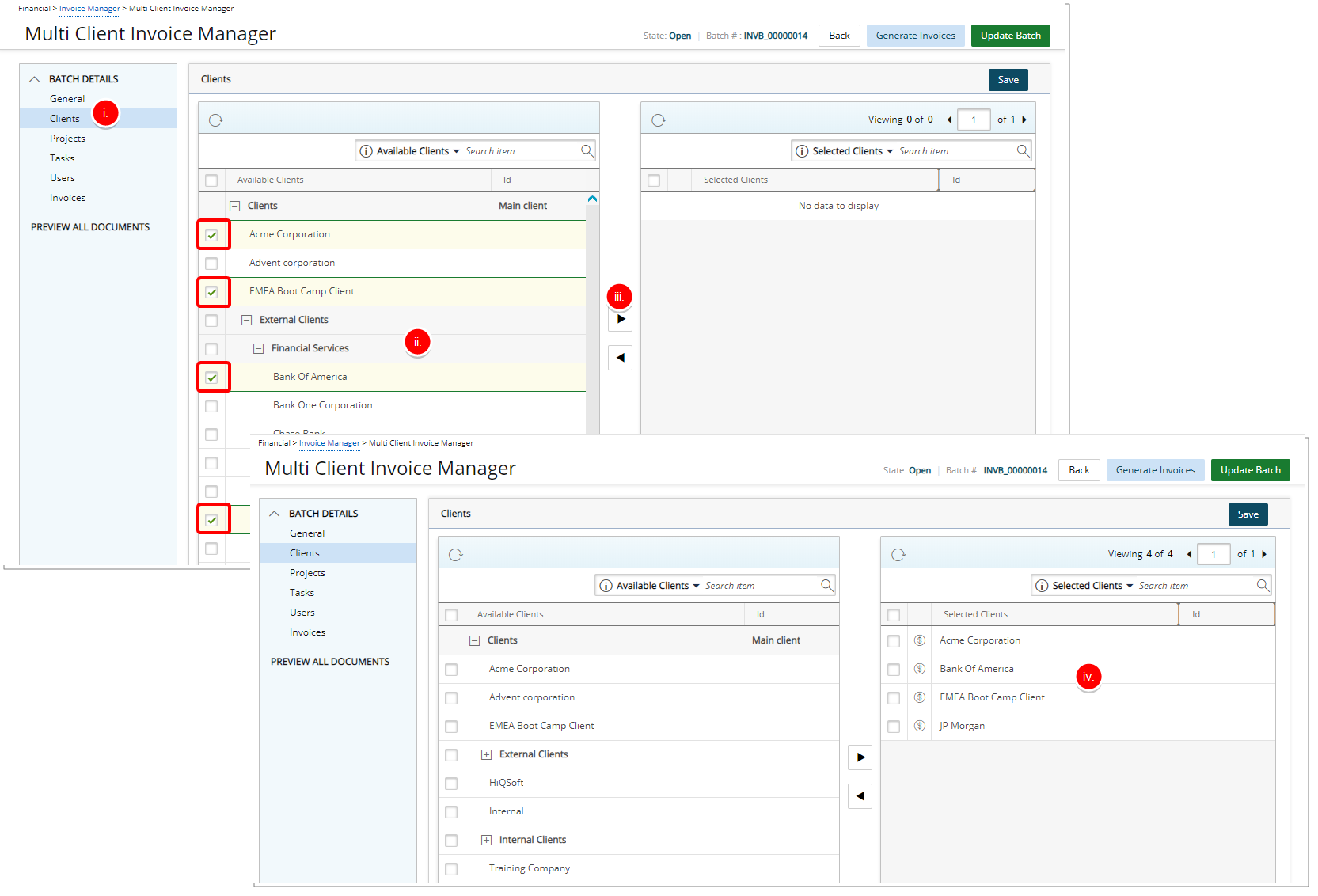Open General section in upper sidebar
1318x896 pixels.
67,99
